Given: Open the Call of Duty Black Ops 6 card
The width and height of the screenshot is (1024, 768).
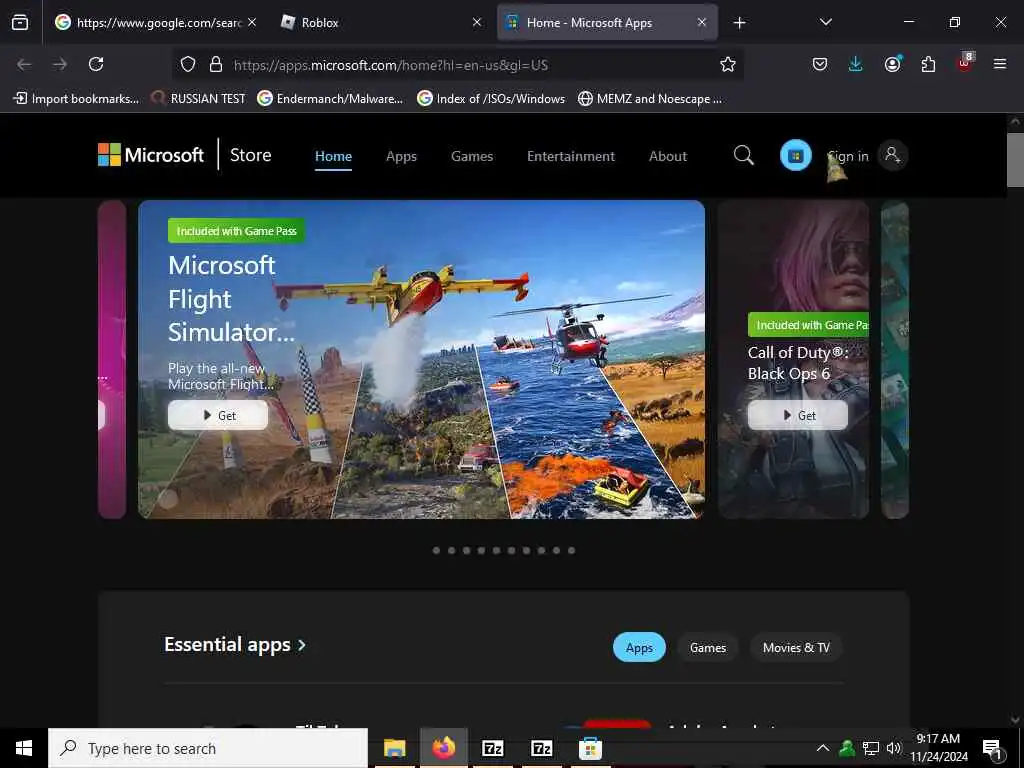Looking at the screenshot, I should click(x=793, y=359).
